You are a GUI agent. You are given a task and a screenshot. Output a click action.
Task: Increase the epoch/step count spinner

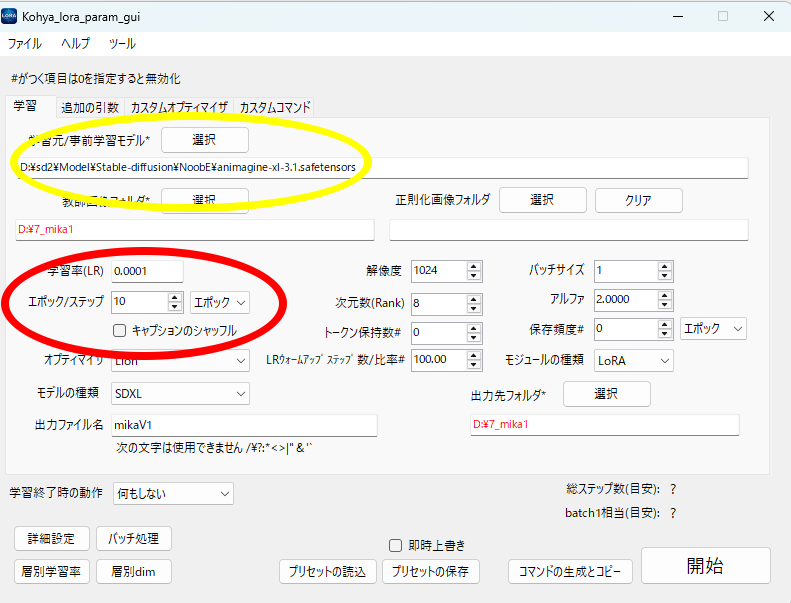pos(175,297)
